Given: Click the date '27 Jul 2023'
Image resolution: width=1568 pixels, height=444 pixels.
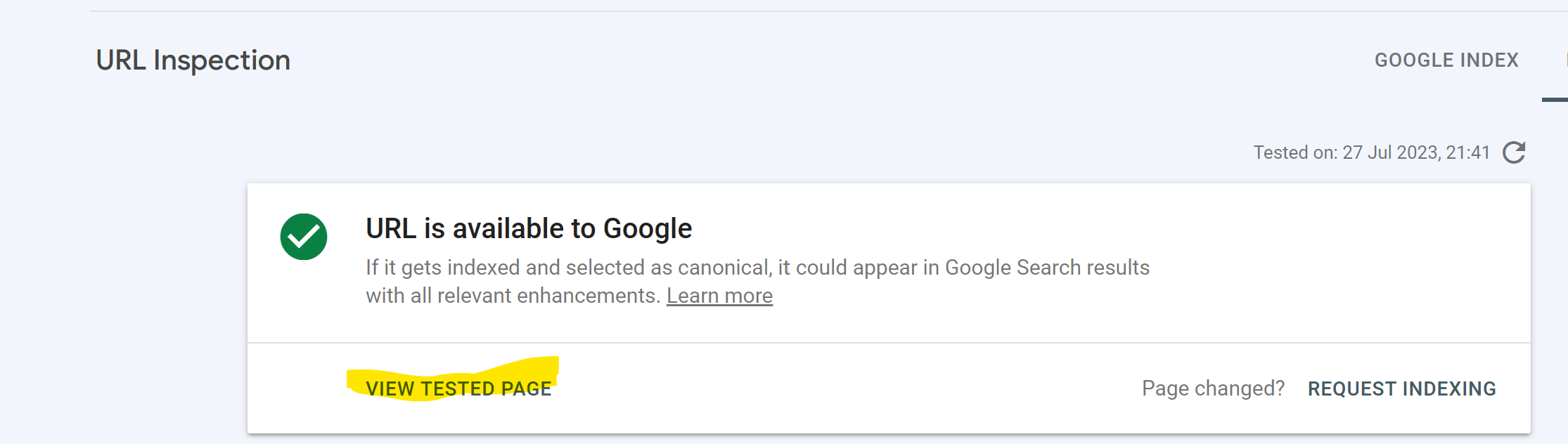Looking at the screenshot, I should (1390, 152).
